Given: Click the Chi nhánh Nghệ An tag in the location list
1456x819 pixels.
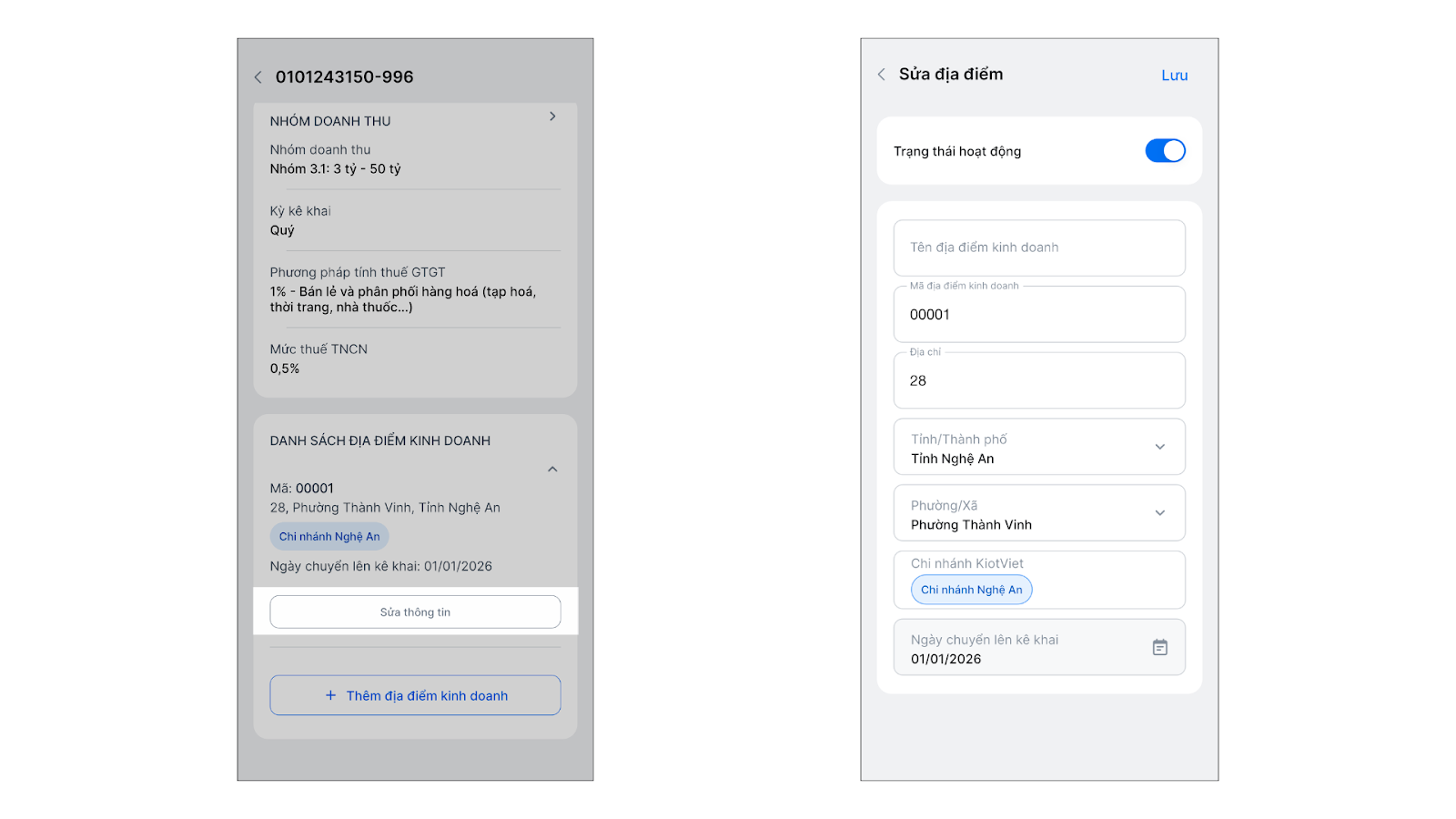Looking at the screenshot, I should click(x=329, y=537).
